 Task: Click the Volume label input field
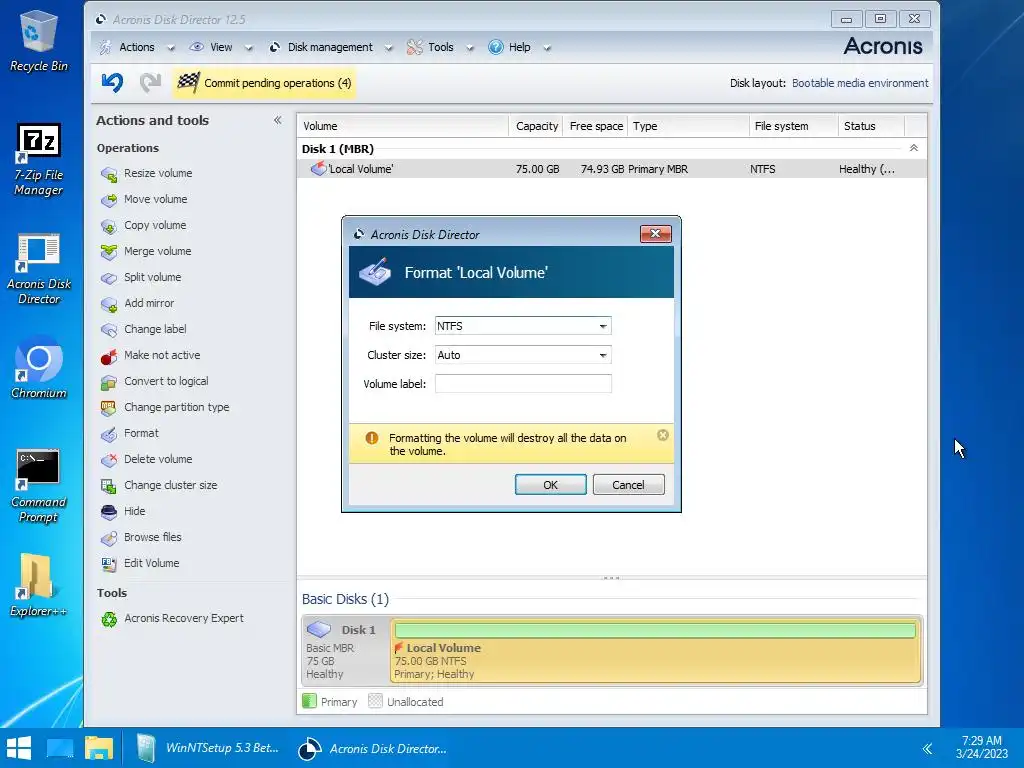pyautogui.click(x=523, y=384)
